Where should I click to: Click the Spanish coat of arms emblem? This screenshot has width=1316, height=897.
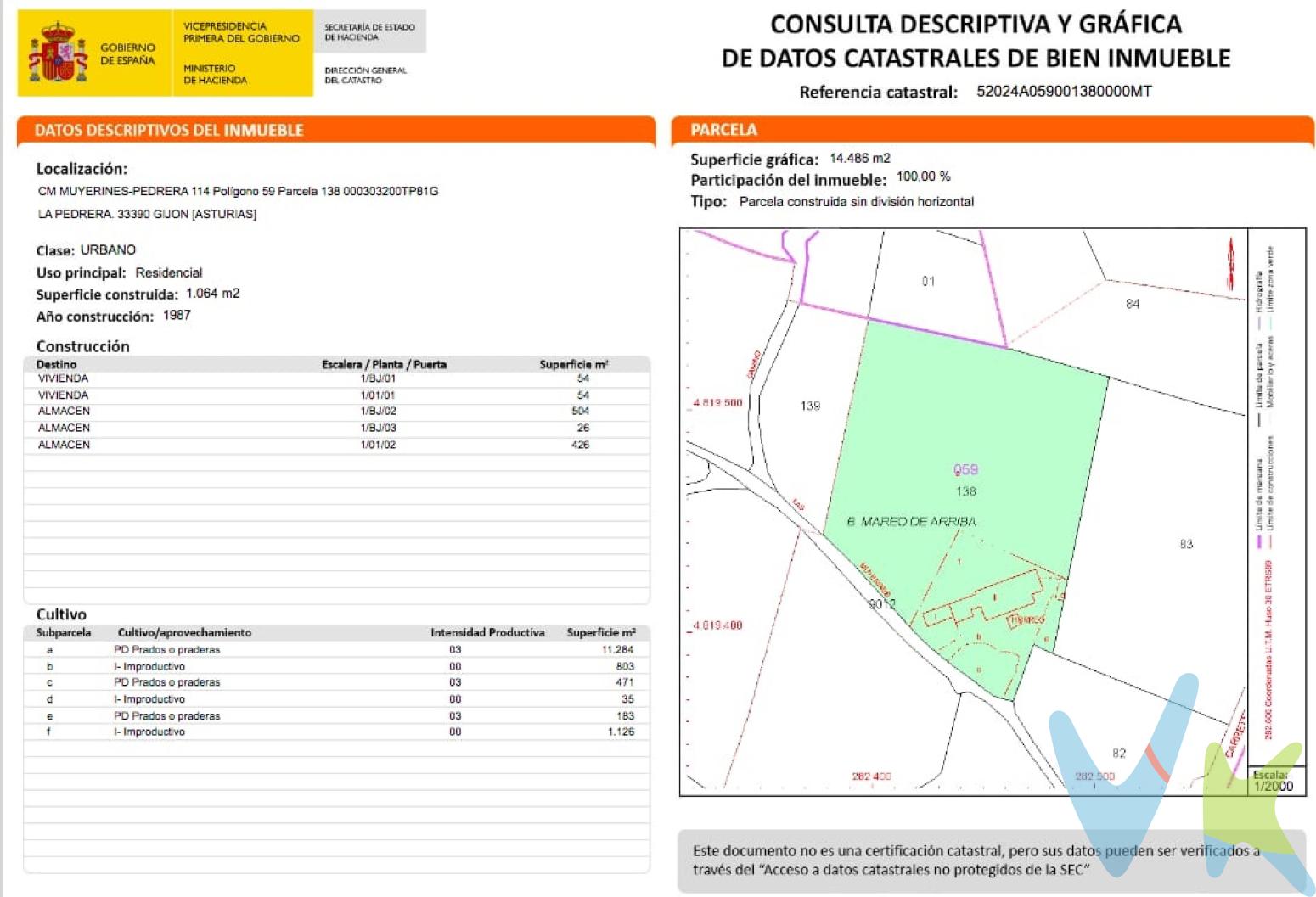coord(58,53)
